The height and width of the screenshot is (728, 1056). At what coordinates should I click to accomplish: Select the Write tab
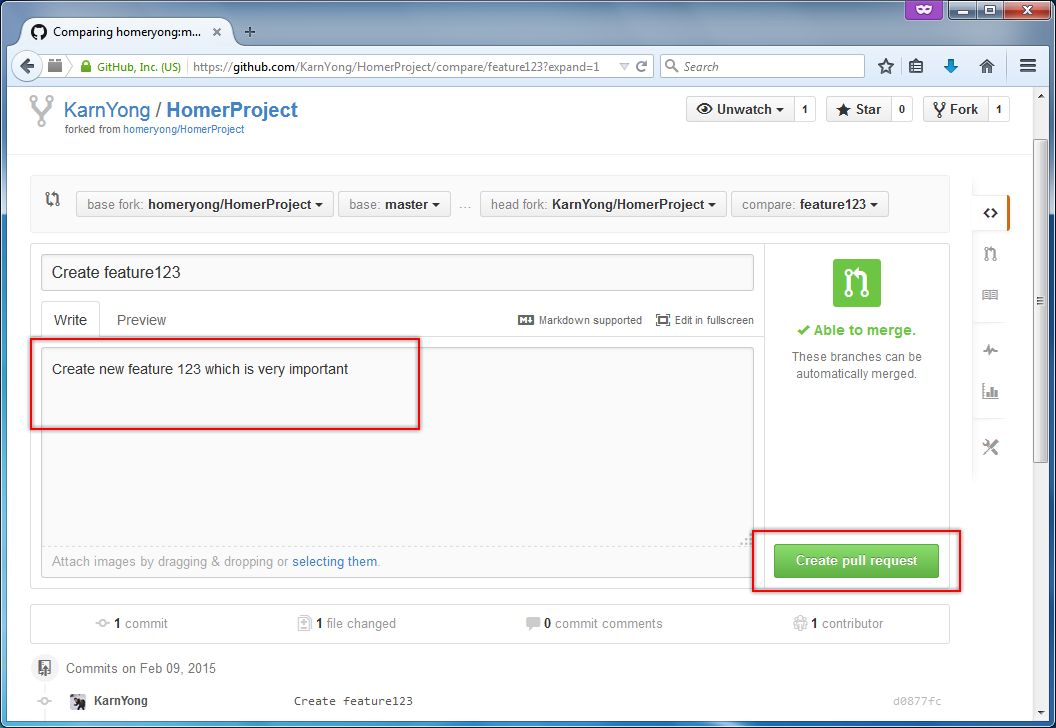[x=70, y=320]
